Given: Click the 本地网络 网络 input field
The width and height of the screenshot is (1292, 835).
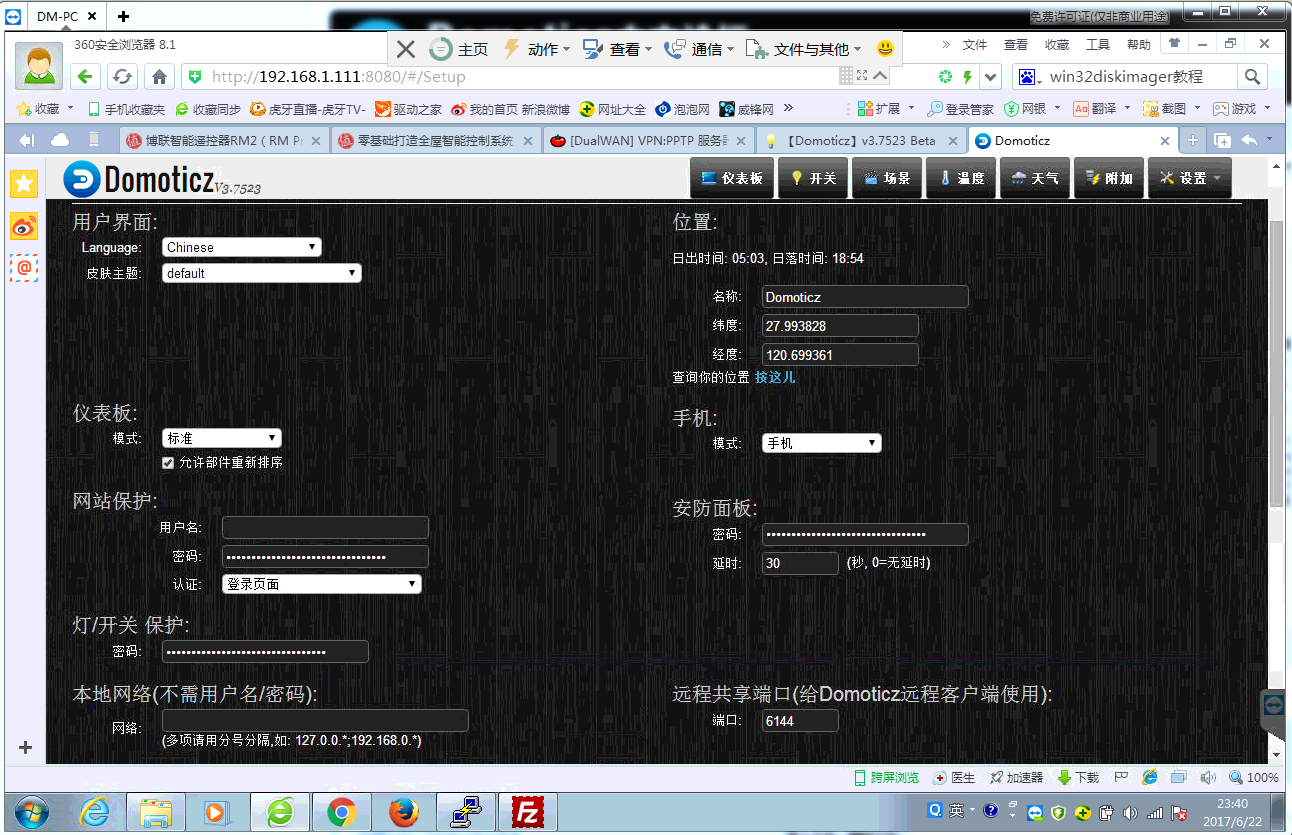Looking at the screenshot, I should (315, 721).
